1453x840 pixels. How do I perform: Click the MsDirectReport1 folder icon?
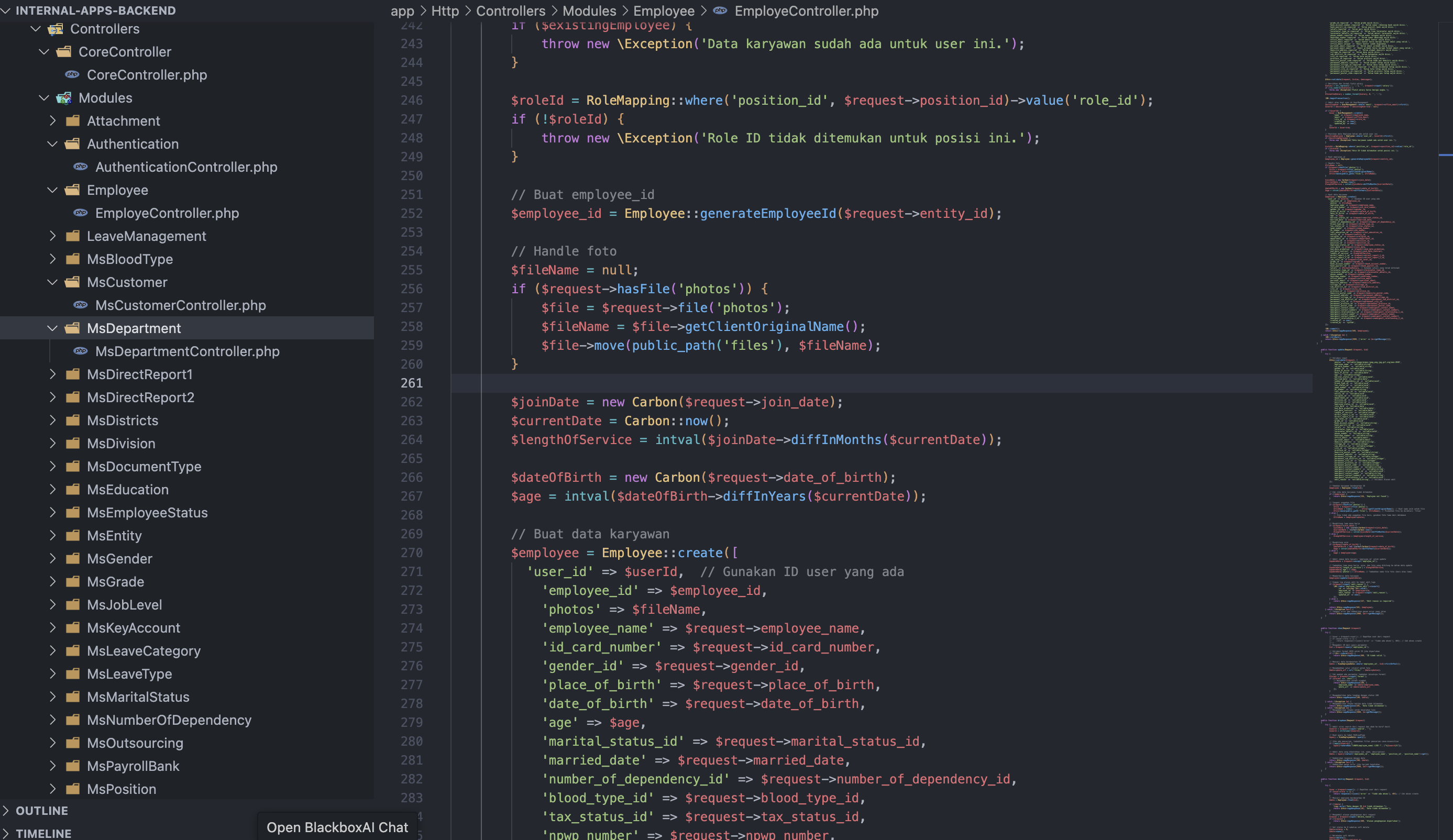[73, 375]
